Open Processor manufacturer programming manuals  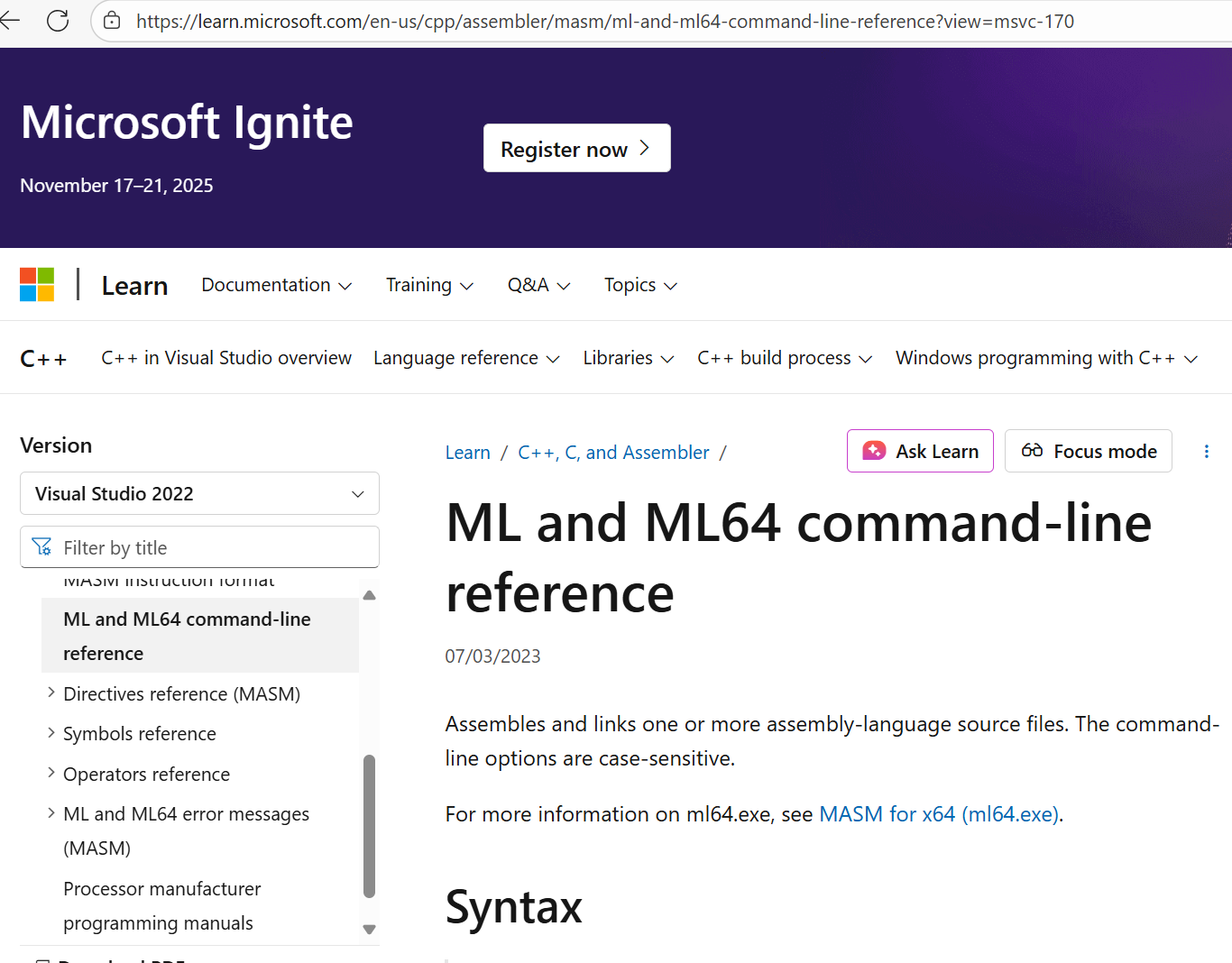tap(162, 905)
